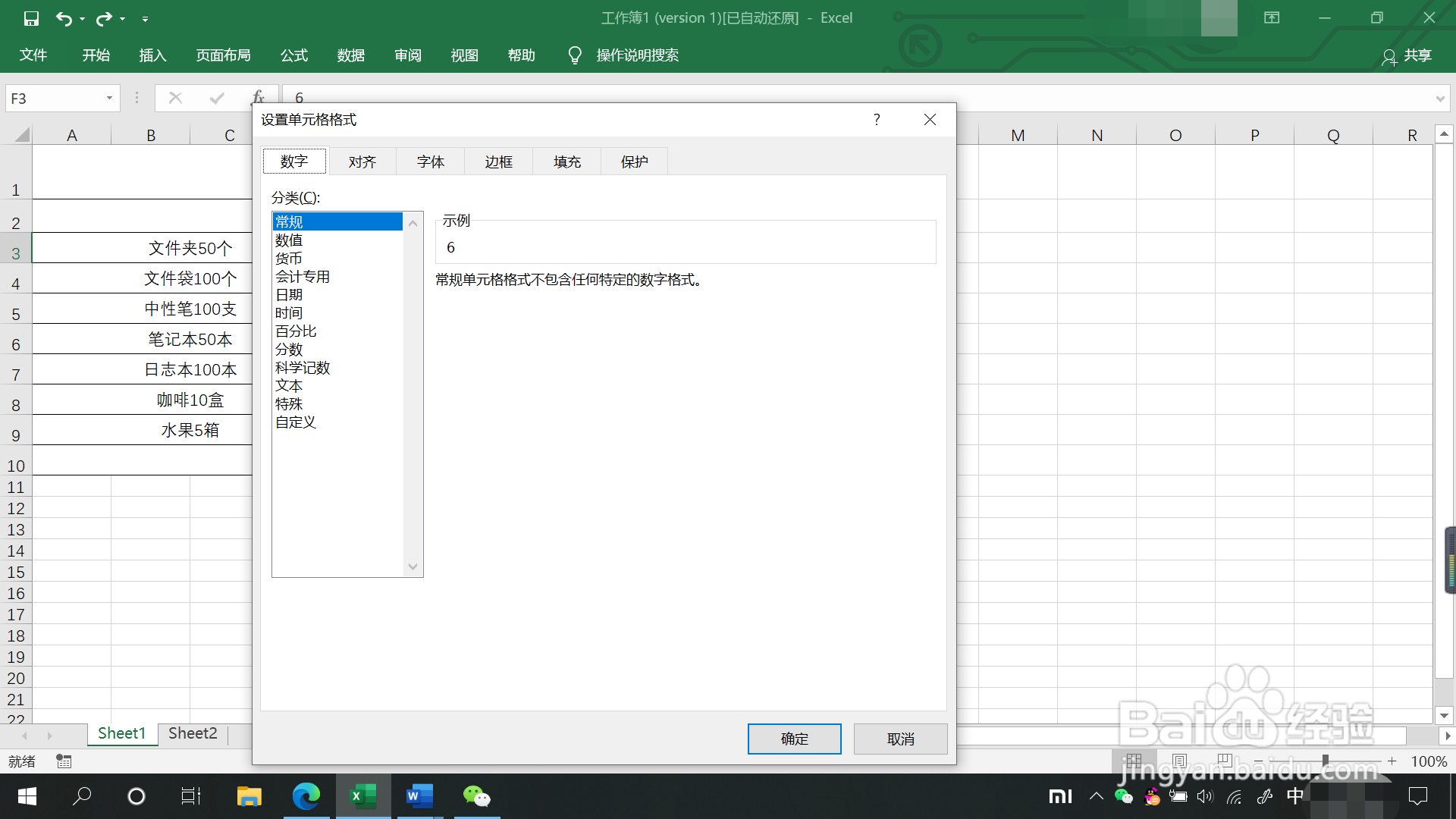Image resolution: width=1456 pixels, height=819 pixels.
Task: Click the Ribbon Display Options icon
Action: [x=1272, y=17]
